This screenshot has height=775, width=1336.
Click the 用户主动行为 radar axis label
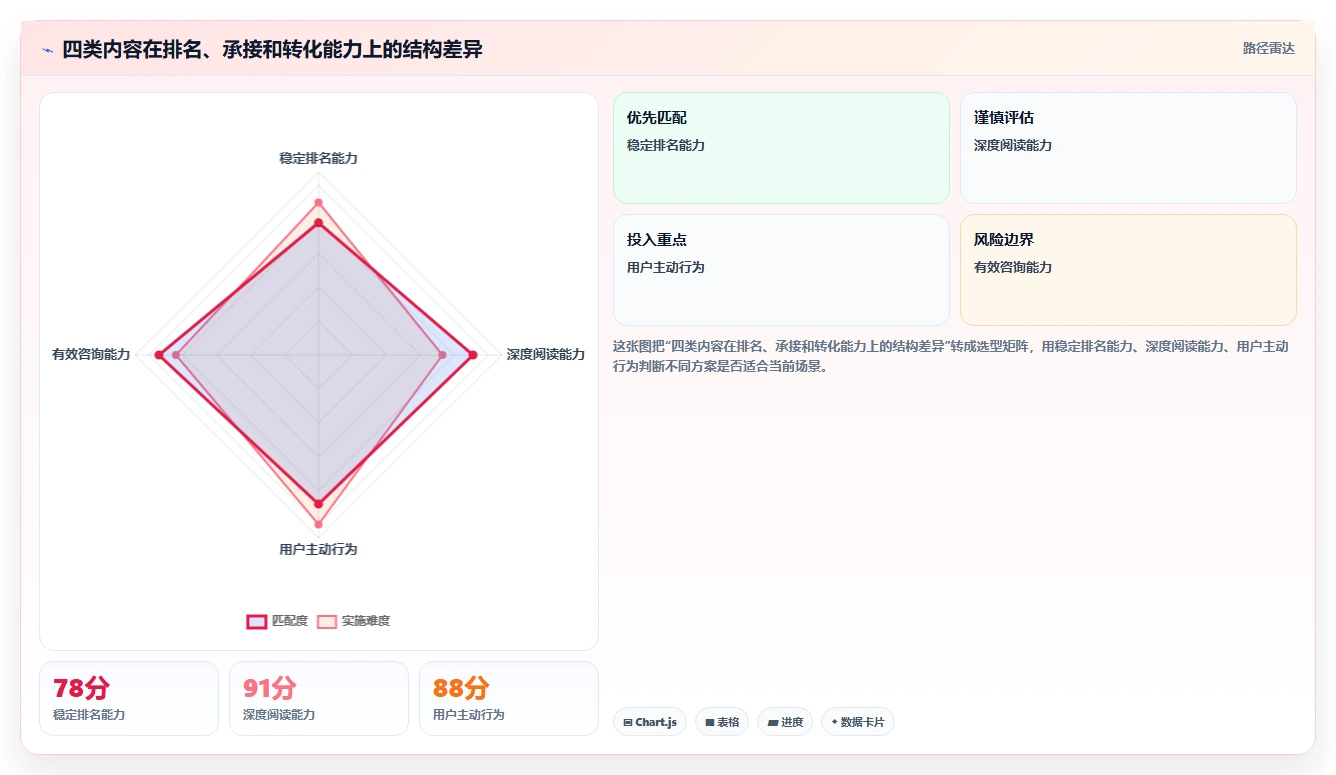pyautogui.click(x=318, y=549)
